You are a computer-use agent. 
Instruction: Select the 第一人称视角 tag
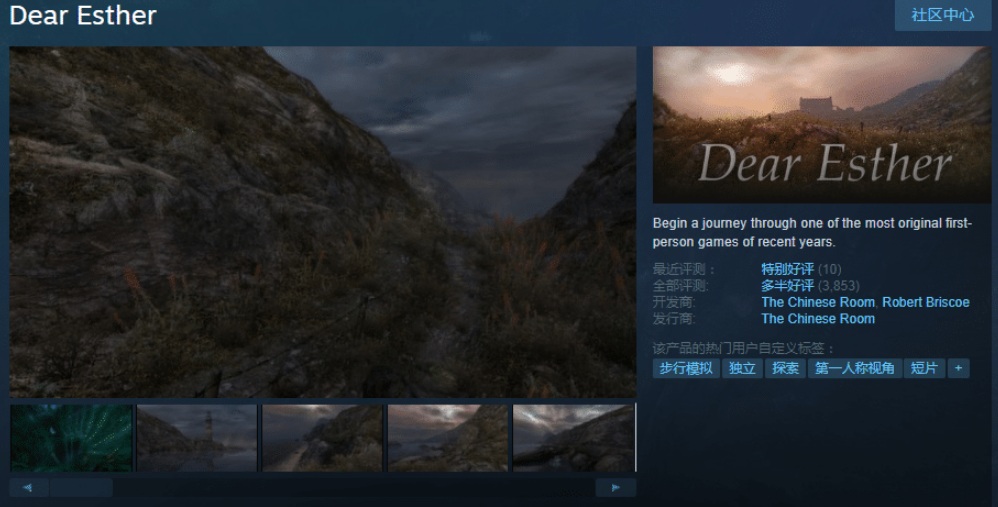coord(854,368)
